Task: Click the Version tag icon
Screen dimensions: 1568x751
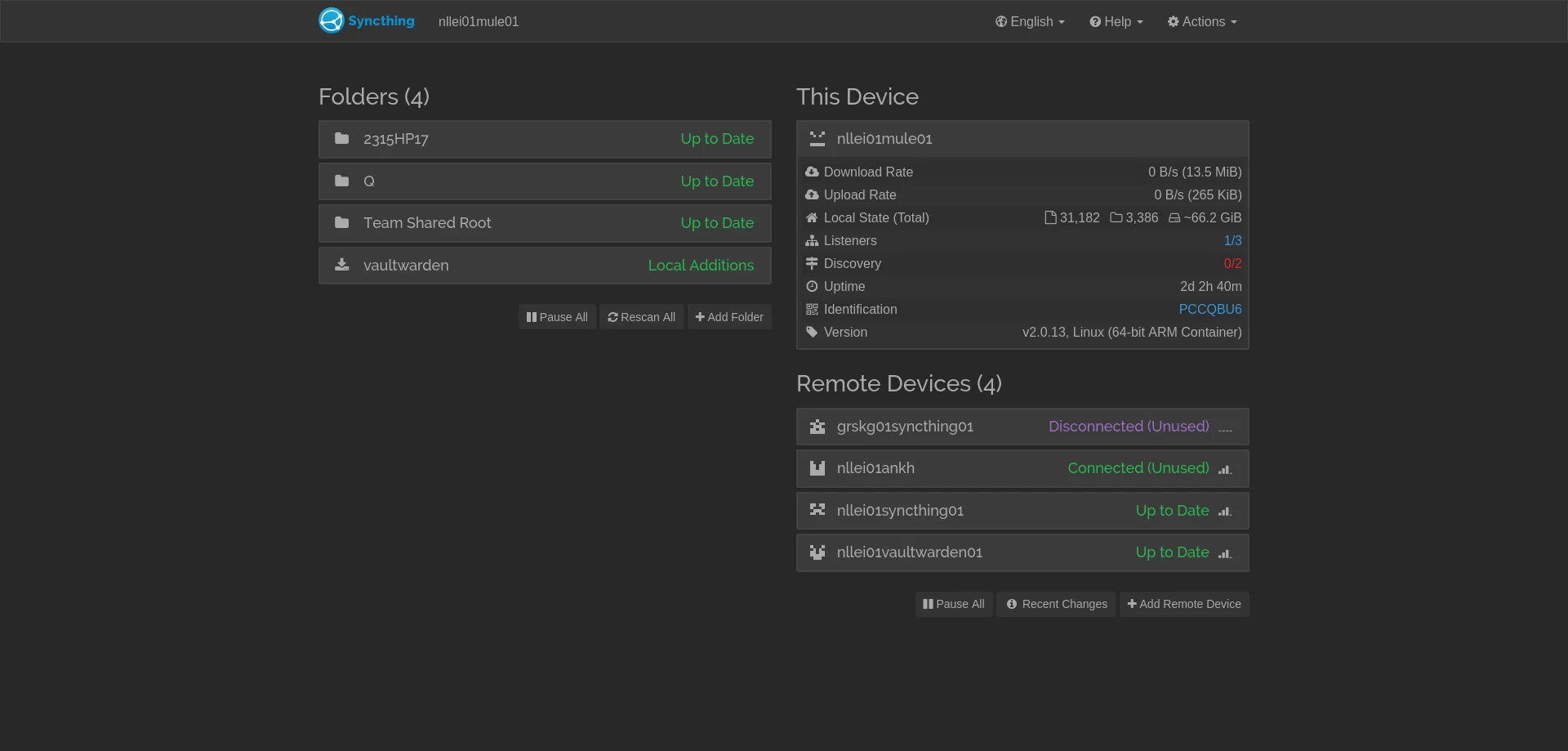Action: (x=812, y=332)
